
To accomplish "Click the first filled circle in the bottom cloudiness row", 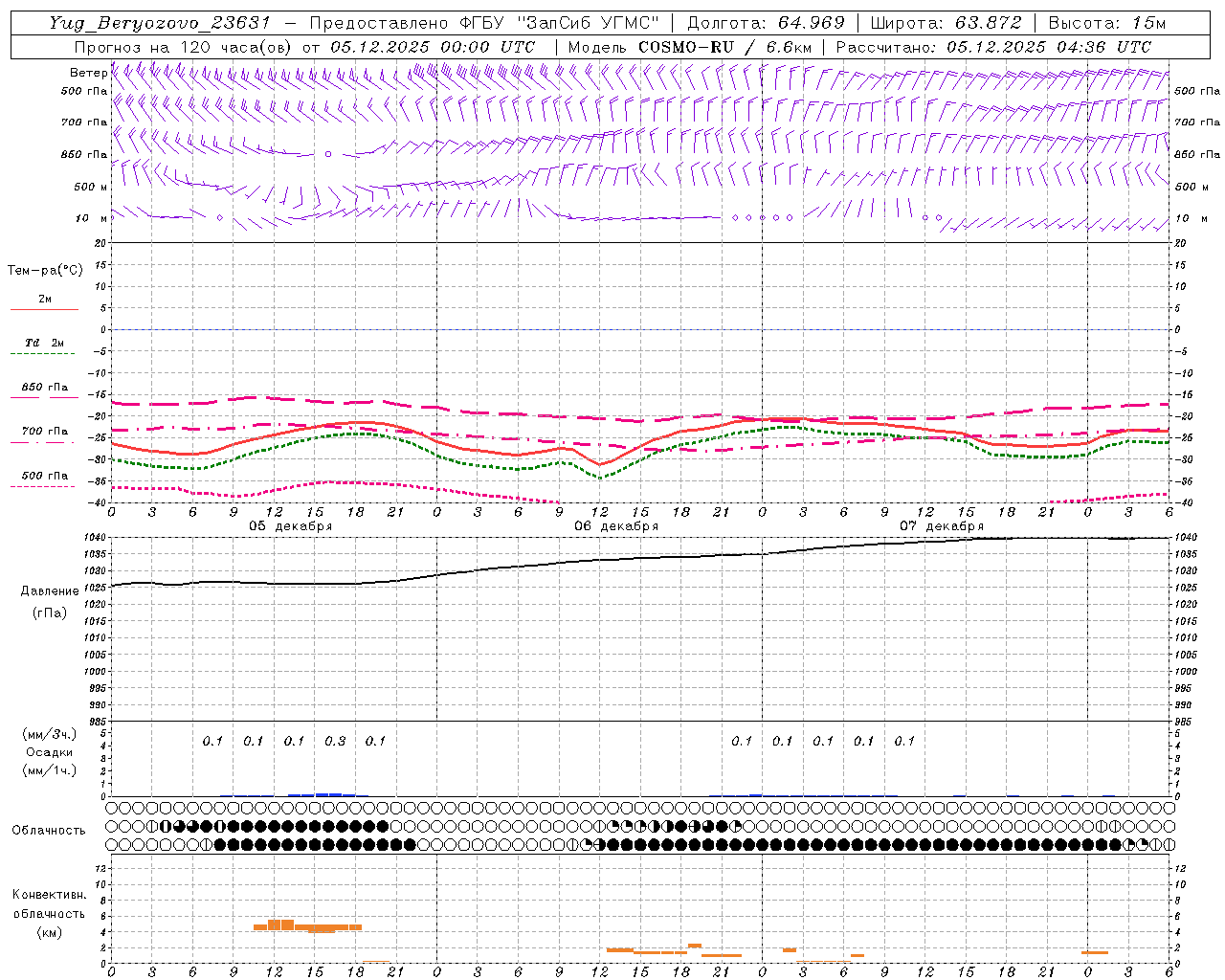I will point(220,845).
